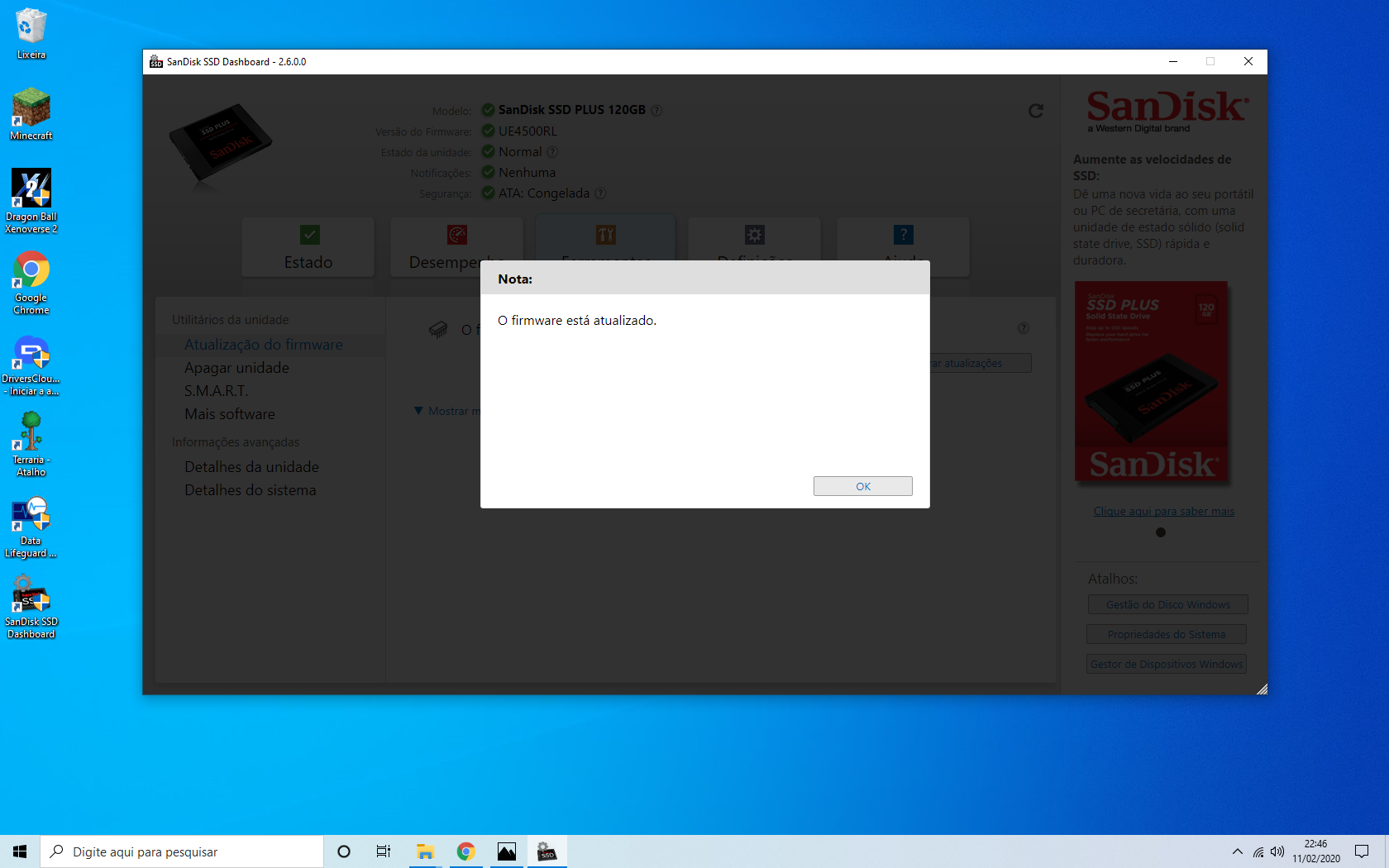
Task: Select SanDisk SSD Dashboard desktop icon
Action: pyautogui.click(x=31, y=608)
